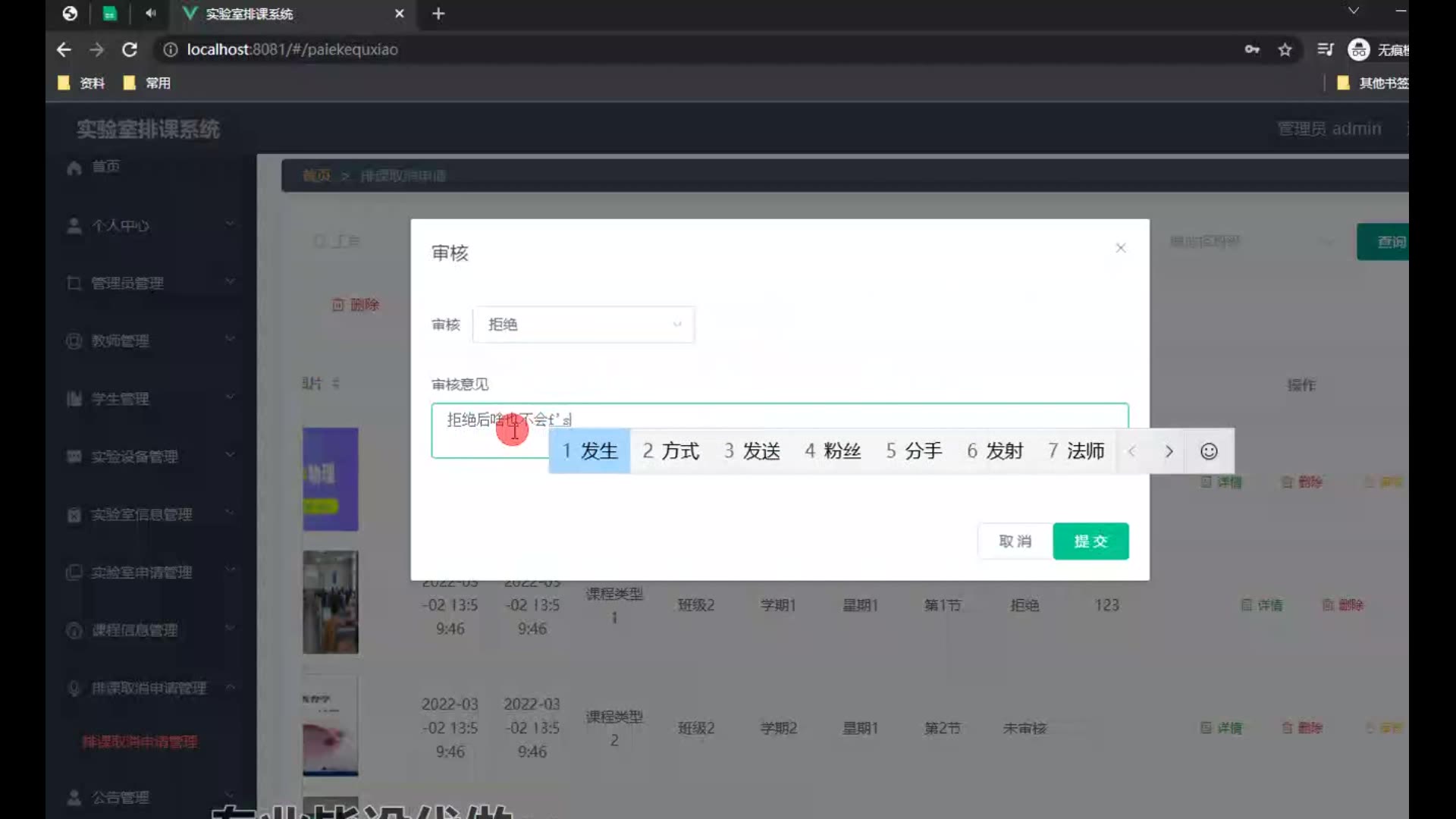Viewport: 1456px width, 819px height.
Task: Bookmark this page with the star icon
Action: (x=1285, y=50)
